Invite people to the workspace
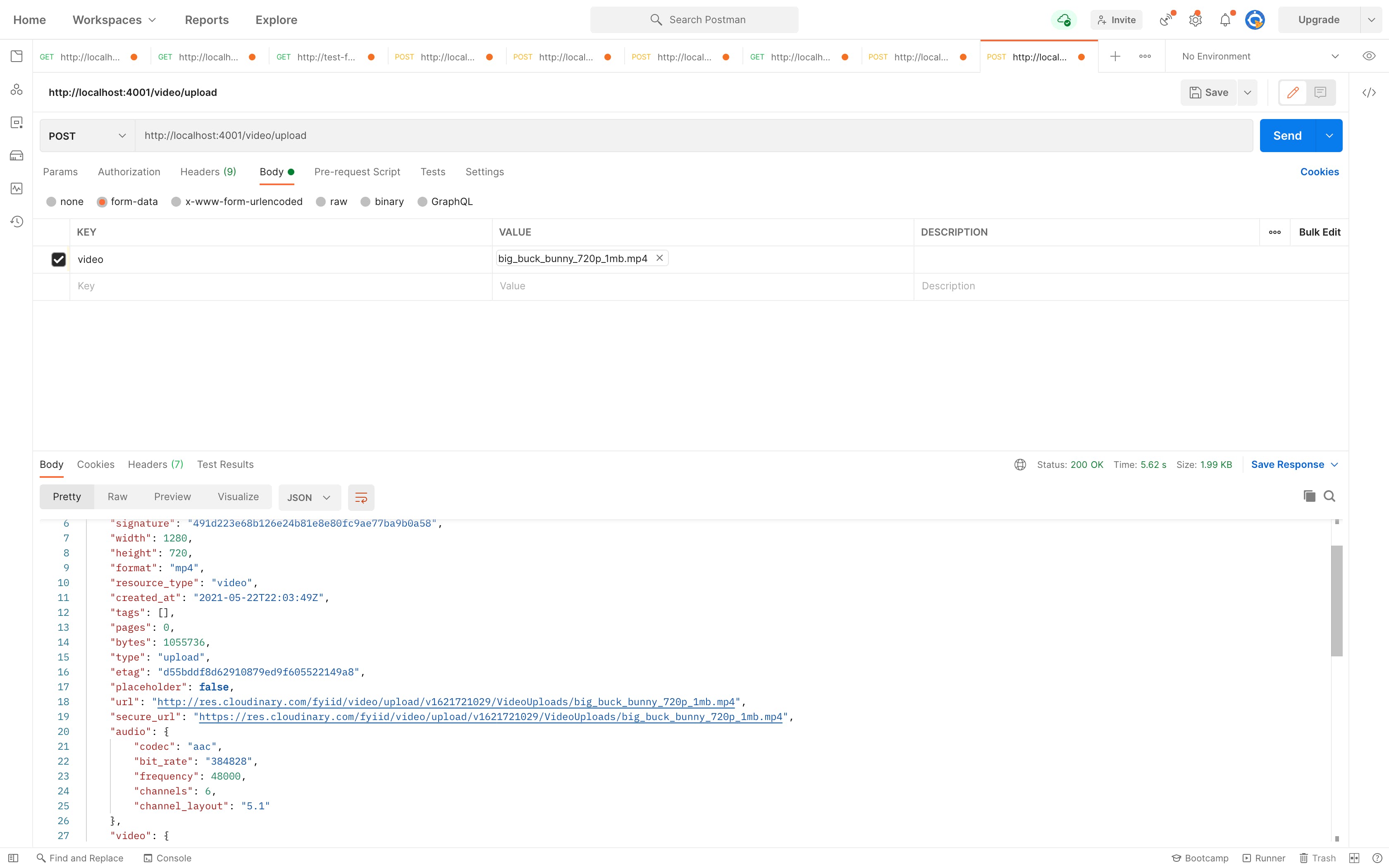Image resolution: width=1389 pixels, height=868 pixels. 1116,20
